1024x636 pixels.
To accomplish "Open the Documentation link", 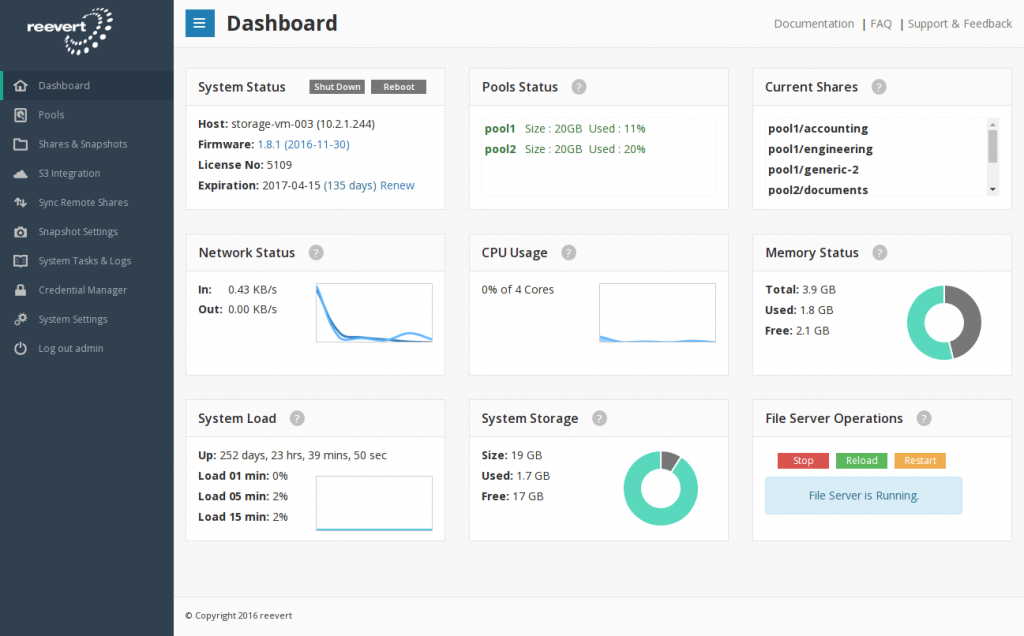I will [x=813, y=24].
